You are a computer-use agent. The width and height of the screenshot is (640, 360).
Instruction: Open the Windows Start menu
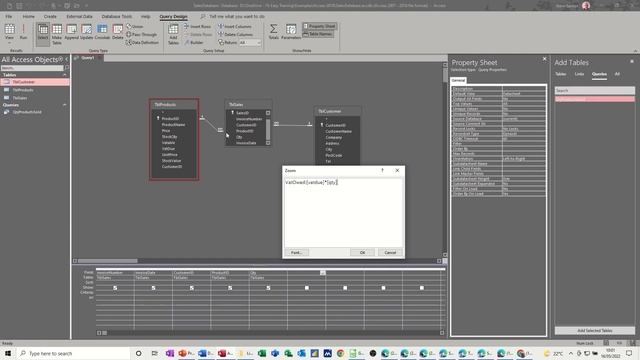click(x=8, y=353)
